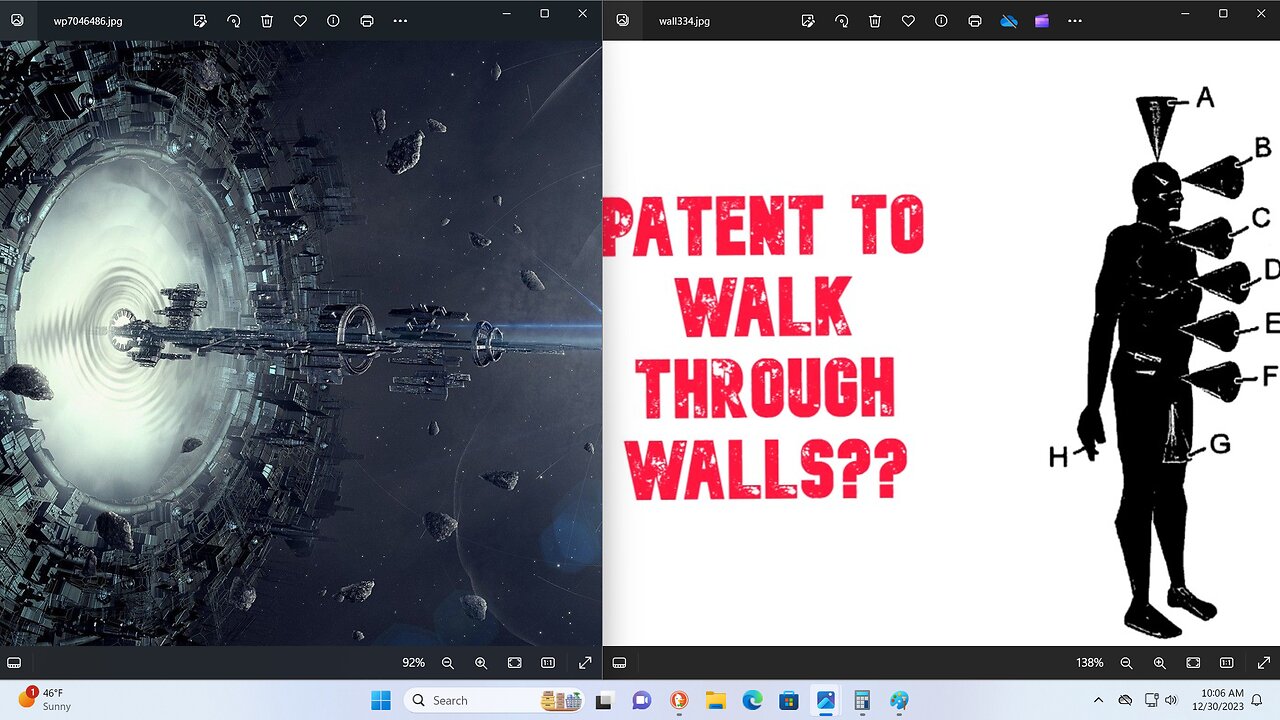The width and height of the screenshot is (1280, 720).
Task: Enter fullscreen for wp7046486.jpg
Action: pos(585,663)
